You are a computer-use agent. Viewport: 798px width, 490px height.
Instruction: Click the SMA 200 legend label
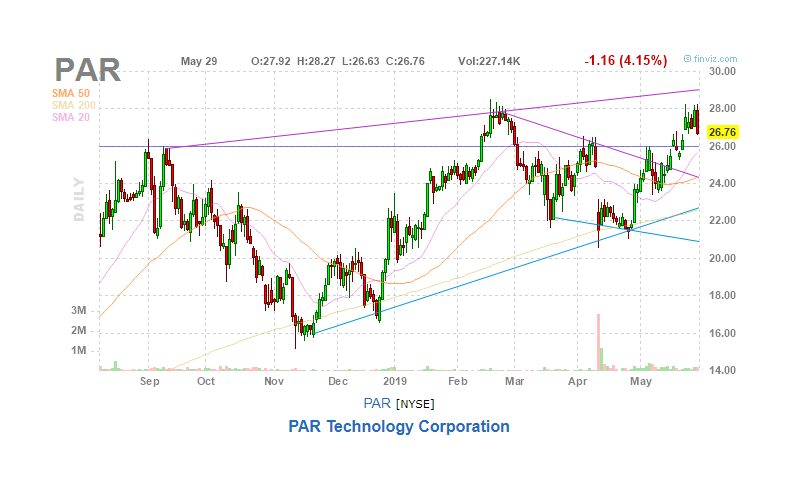[x=74, y=105]
